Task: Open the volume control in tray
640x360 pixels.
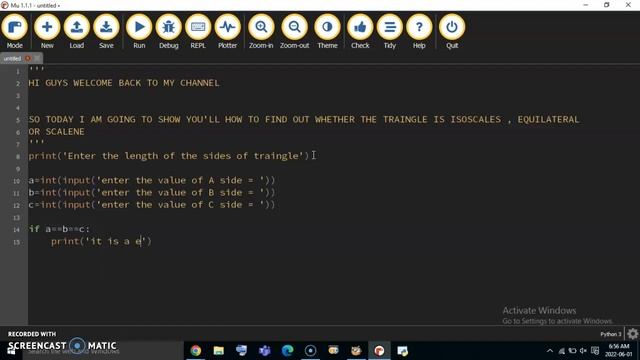Action: [583, 351]
